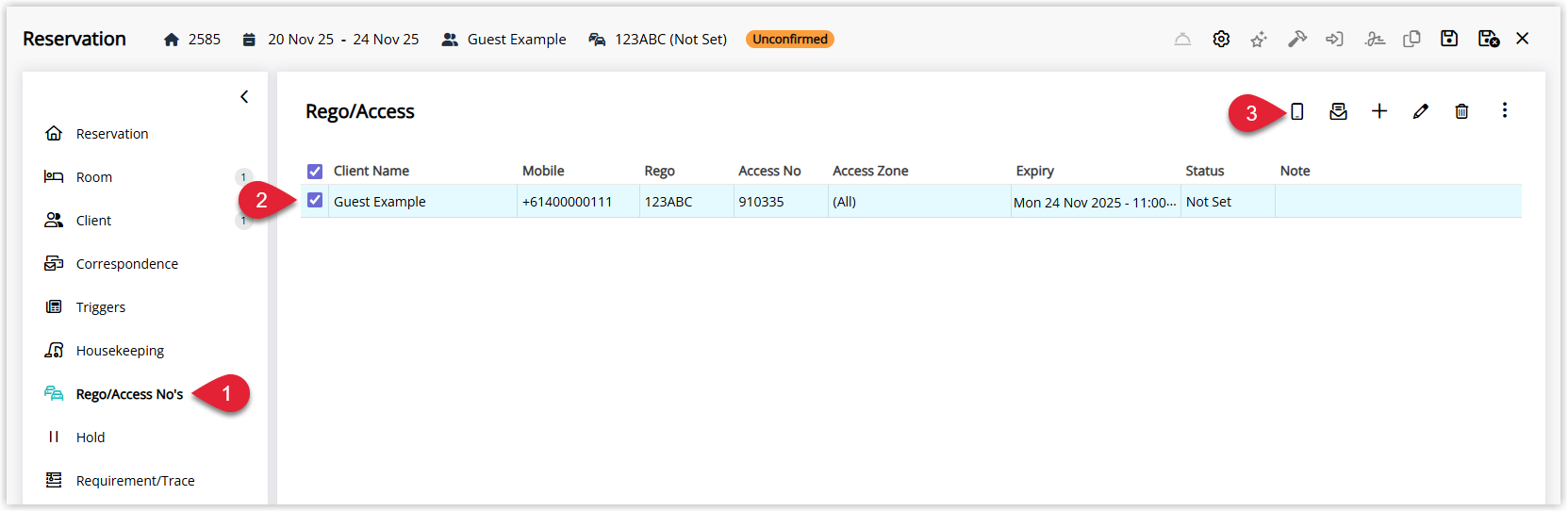Click the date range 20 Nov 25 - 24 Nov 25

[343, 40]
